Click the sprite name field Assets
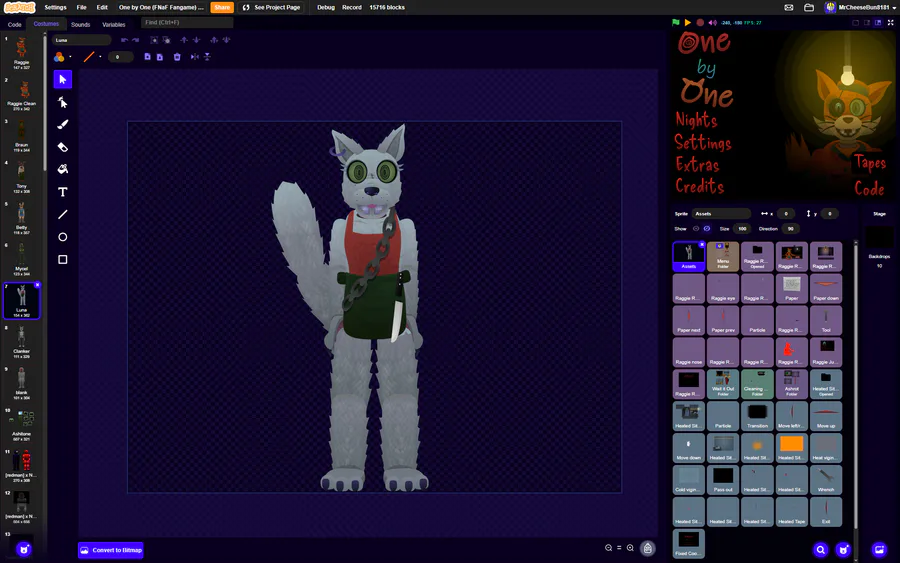Image resolution: width=900 pixels, height=563 pixels. [x=721, y=213]
